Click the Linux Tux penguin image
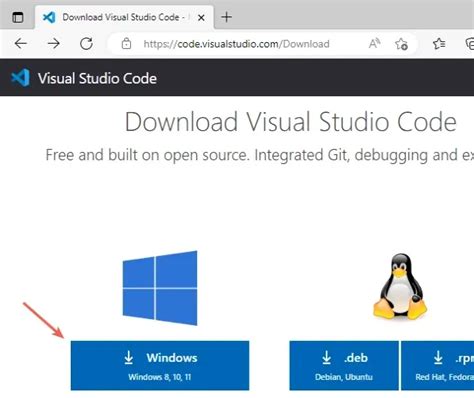 pyautogui.click(x=400, y=286)
